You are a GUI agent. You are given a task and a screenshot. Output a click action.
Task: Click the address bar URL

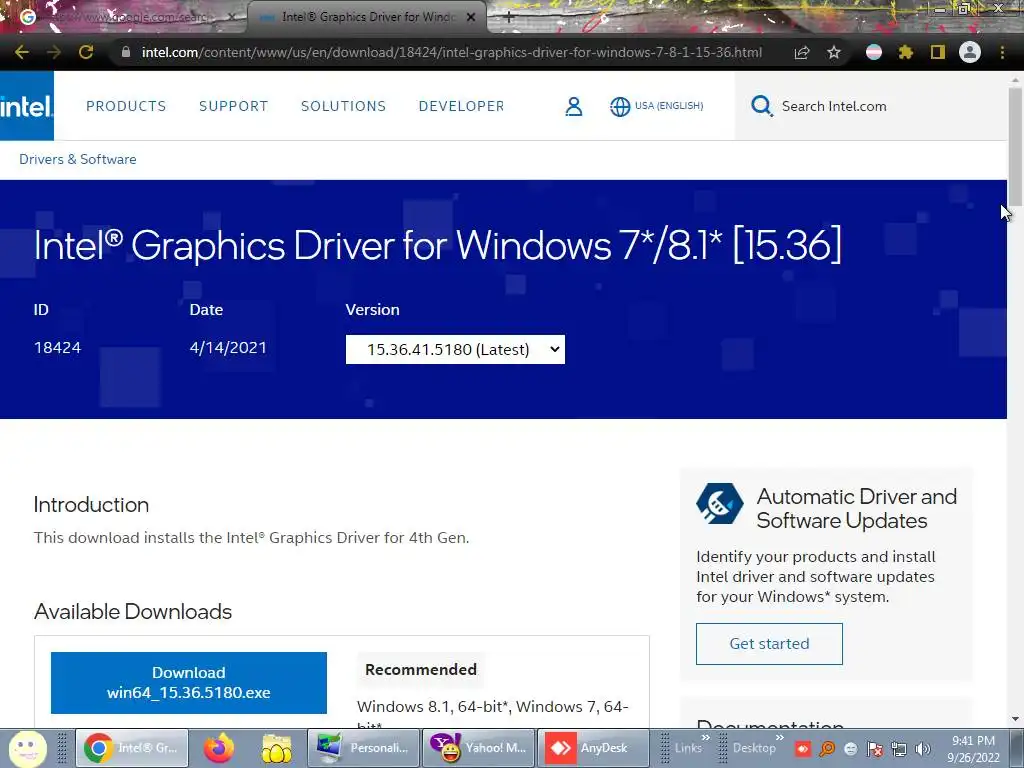[x=451, y=52]
